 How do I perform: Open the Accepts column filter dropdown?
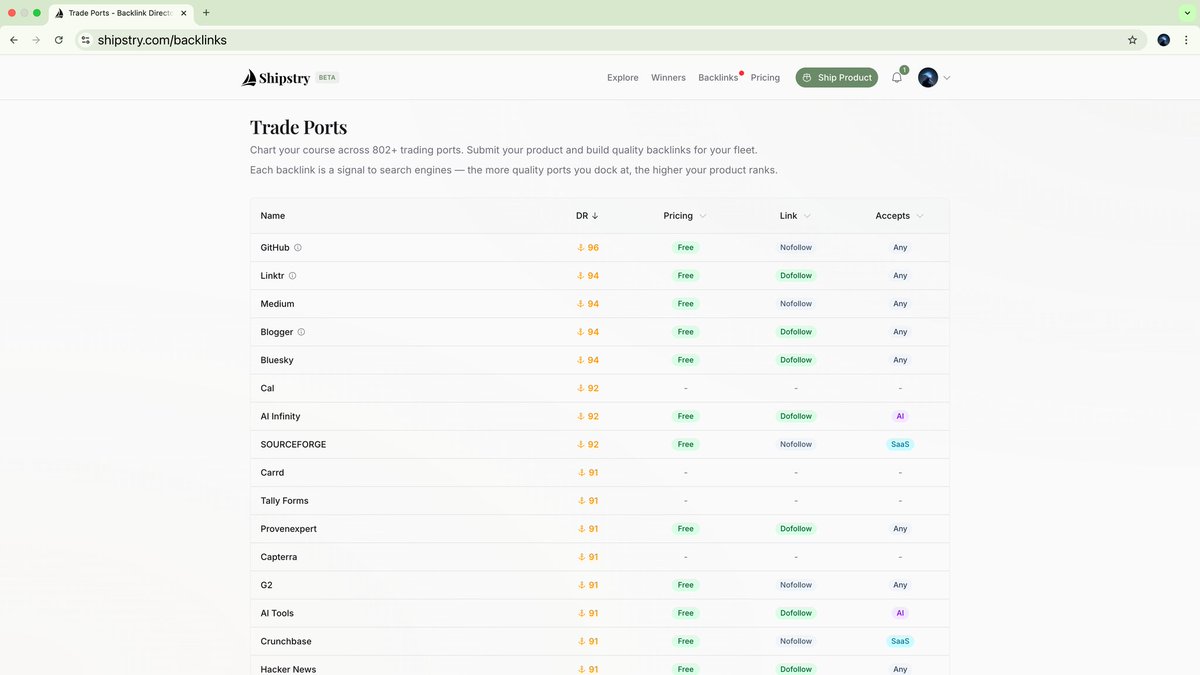coord(899,215)
